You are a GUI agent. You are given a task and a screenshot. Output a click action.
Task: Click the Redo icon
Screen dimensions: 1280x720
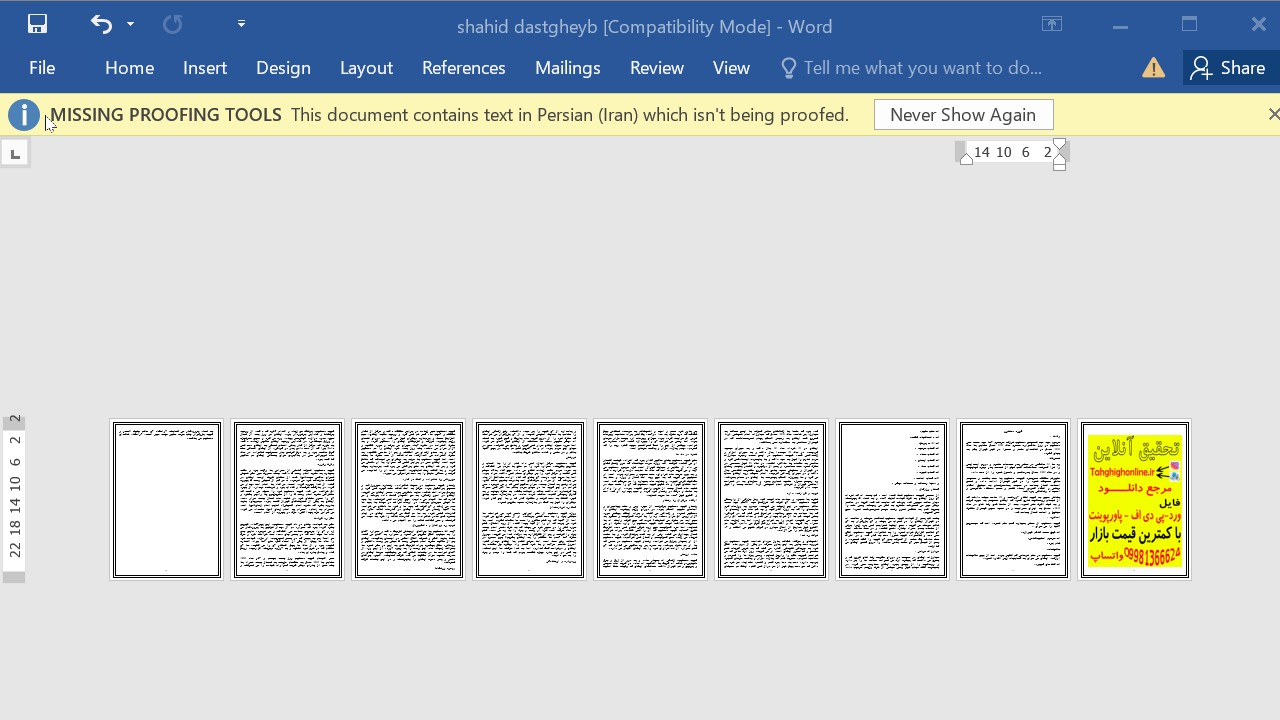pos(172,24)
